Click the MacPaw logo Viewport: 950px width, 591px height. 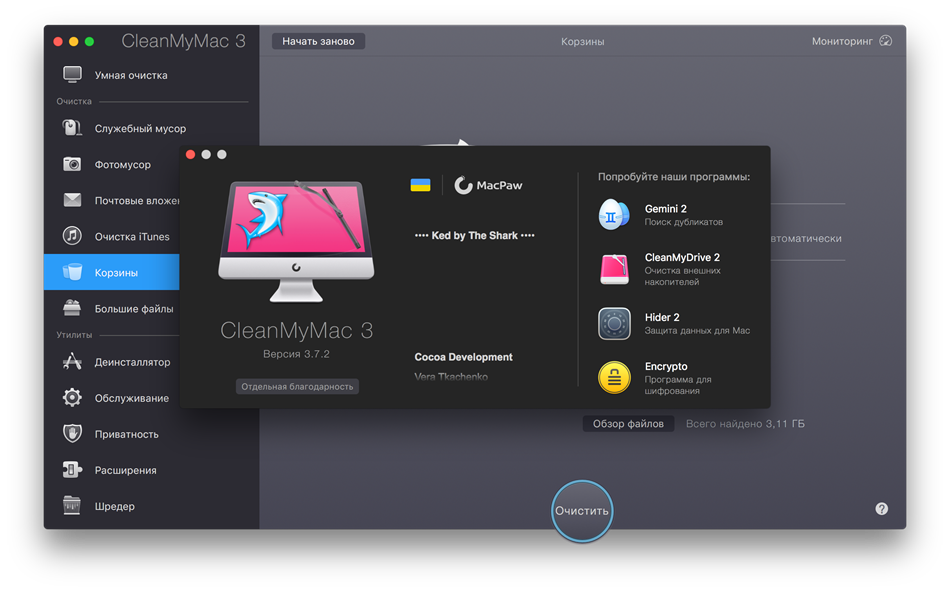click(x=488, y=185)
